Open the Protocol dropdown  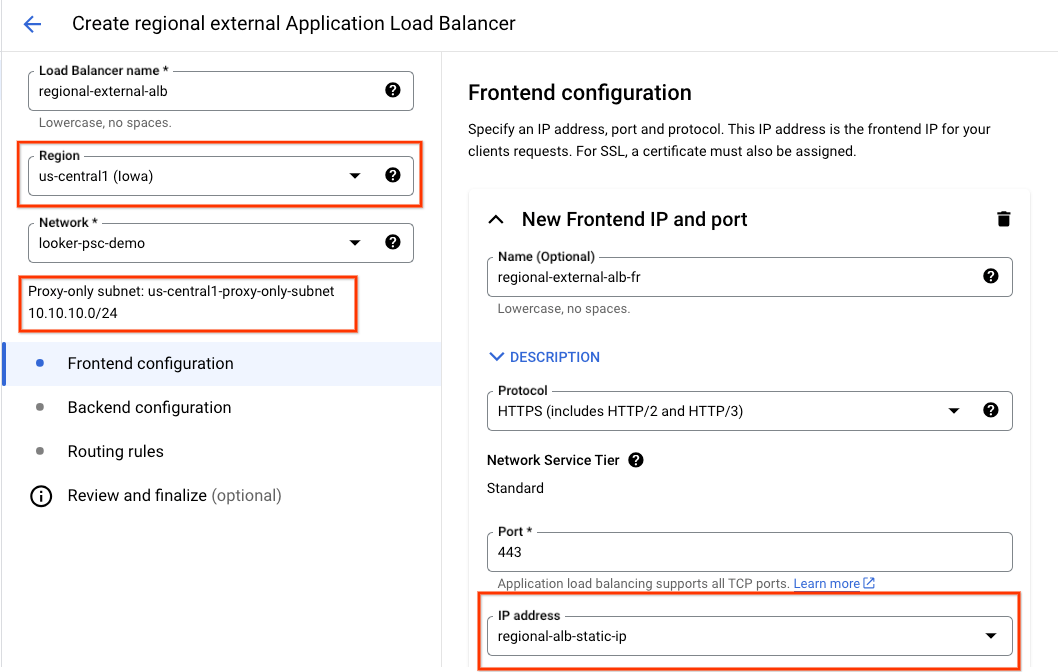point(953,411)
